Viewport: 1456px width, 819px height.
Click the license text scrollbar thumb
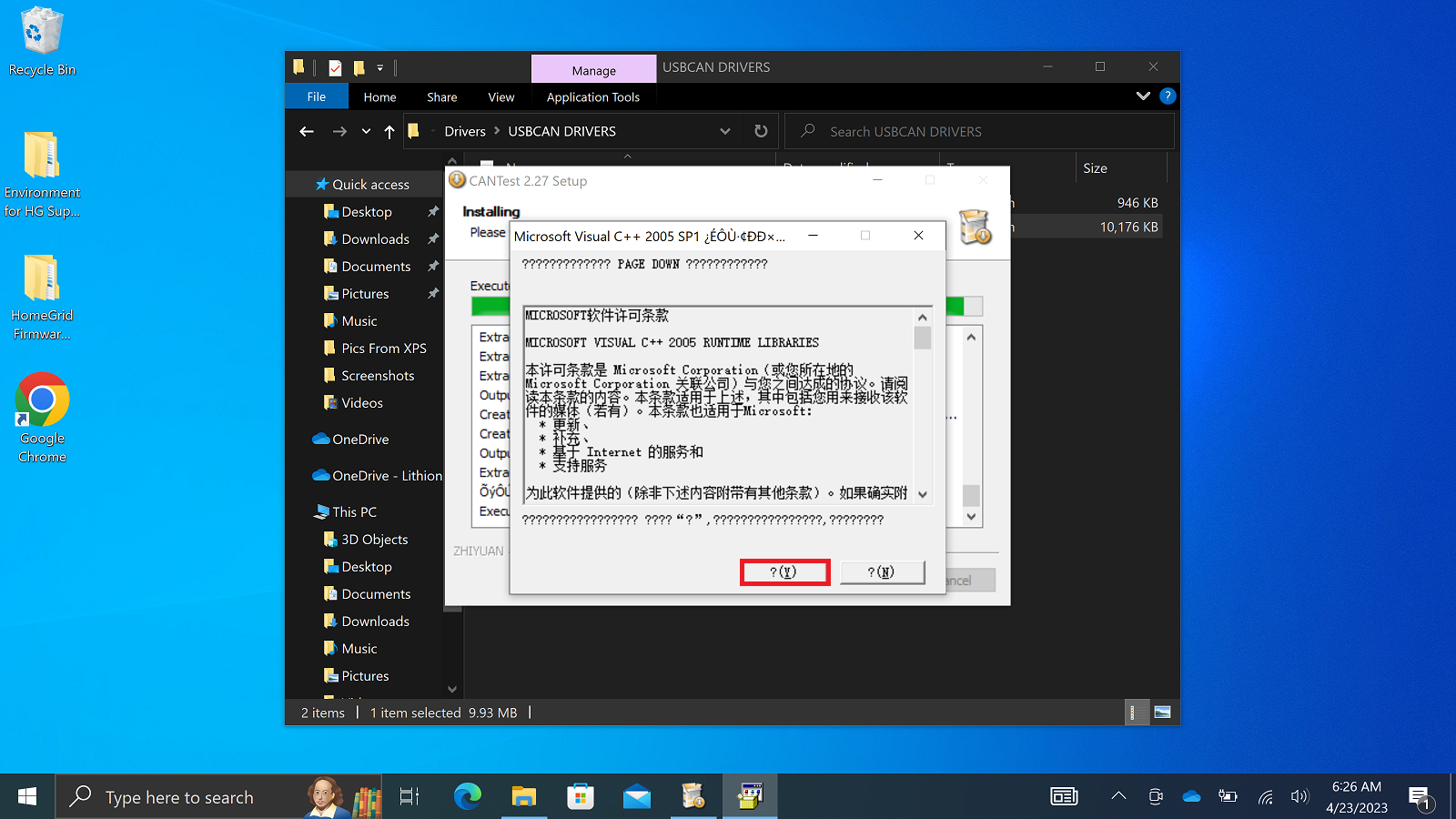click(x=923, y=338)
